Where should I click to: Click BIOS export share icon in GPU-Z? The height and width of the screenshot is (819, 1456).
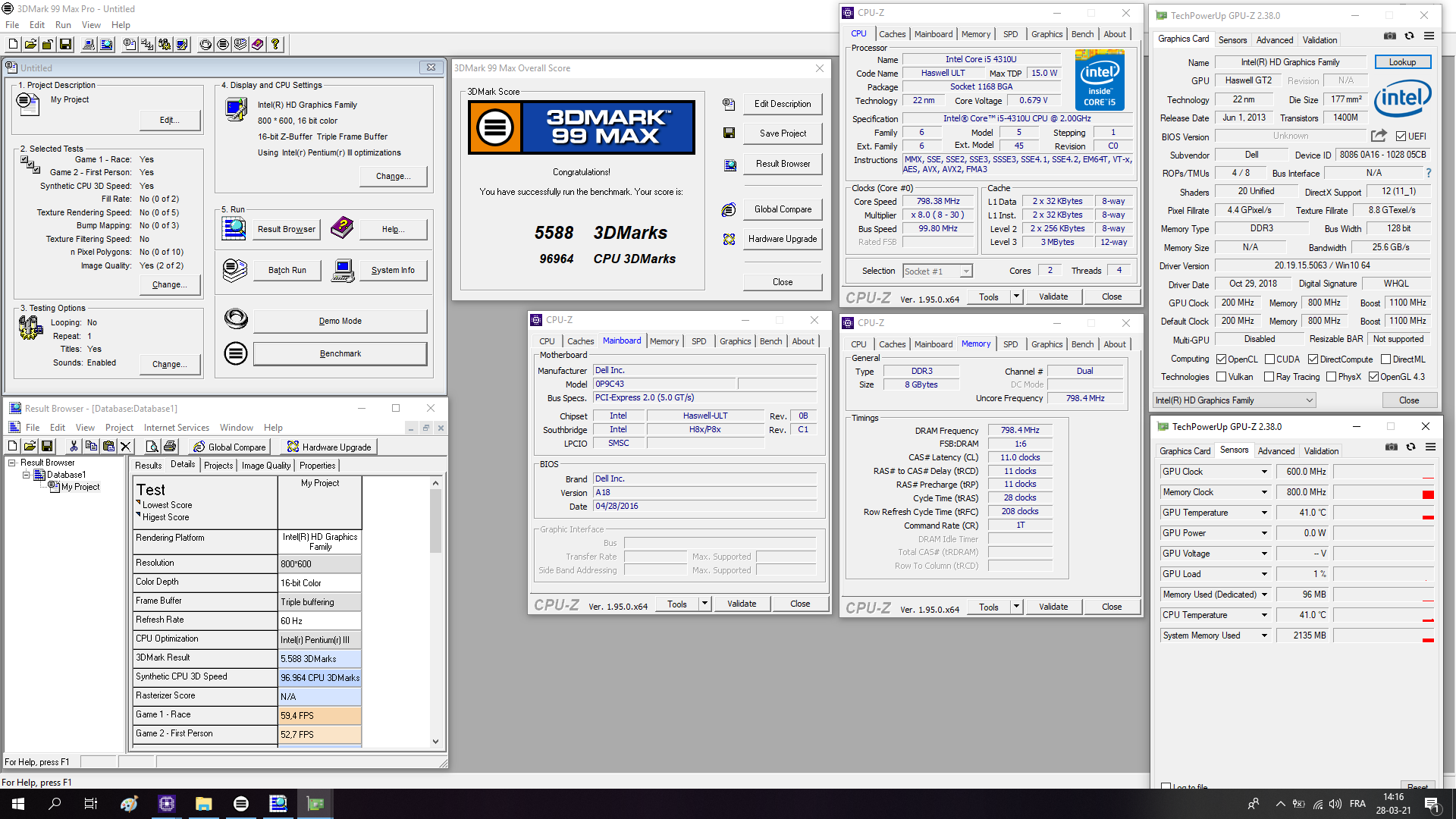click(1379, 136)
